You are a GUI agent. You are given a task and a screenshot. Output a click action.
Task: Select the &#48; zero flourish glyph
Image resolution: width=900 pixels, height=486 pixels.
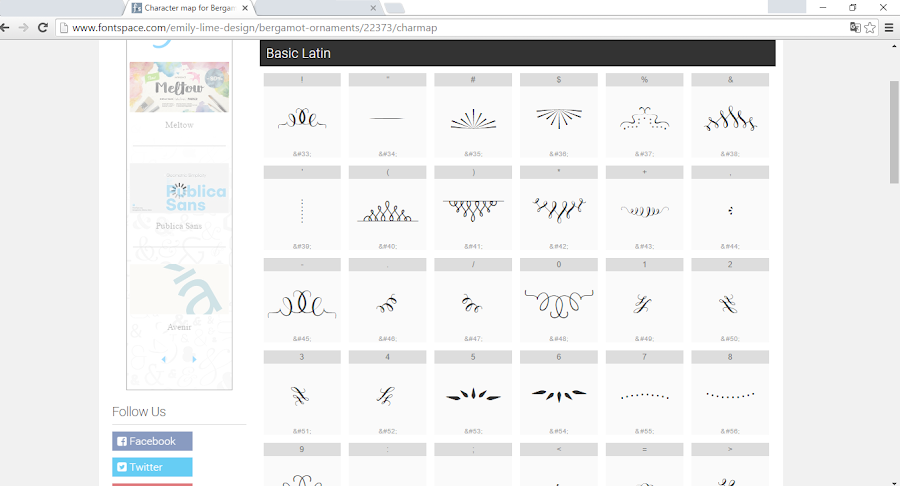[x=558, y=304]
